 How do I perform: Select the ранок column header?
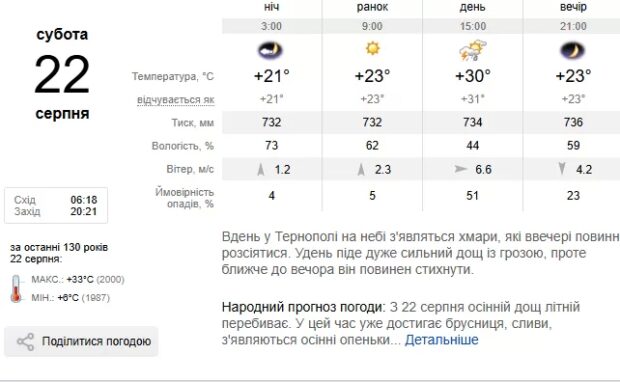[x=372, y=7]
